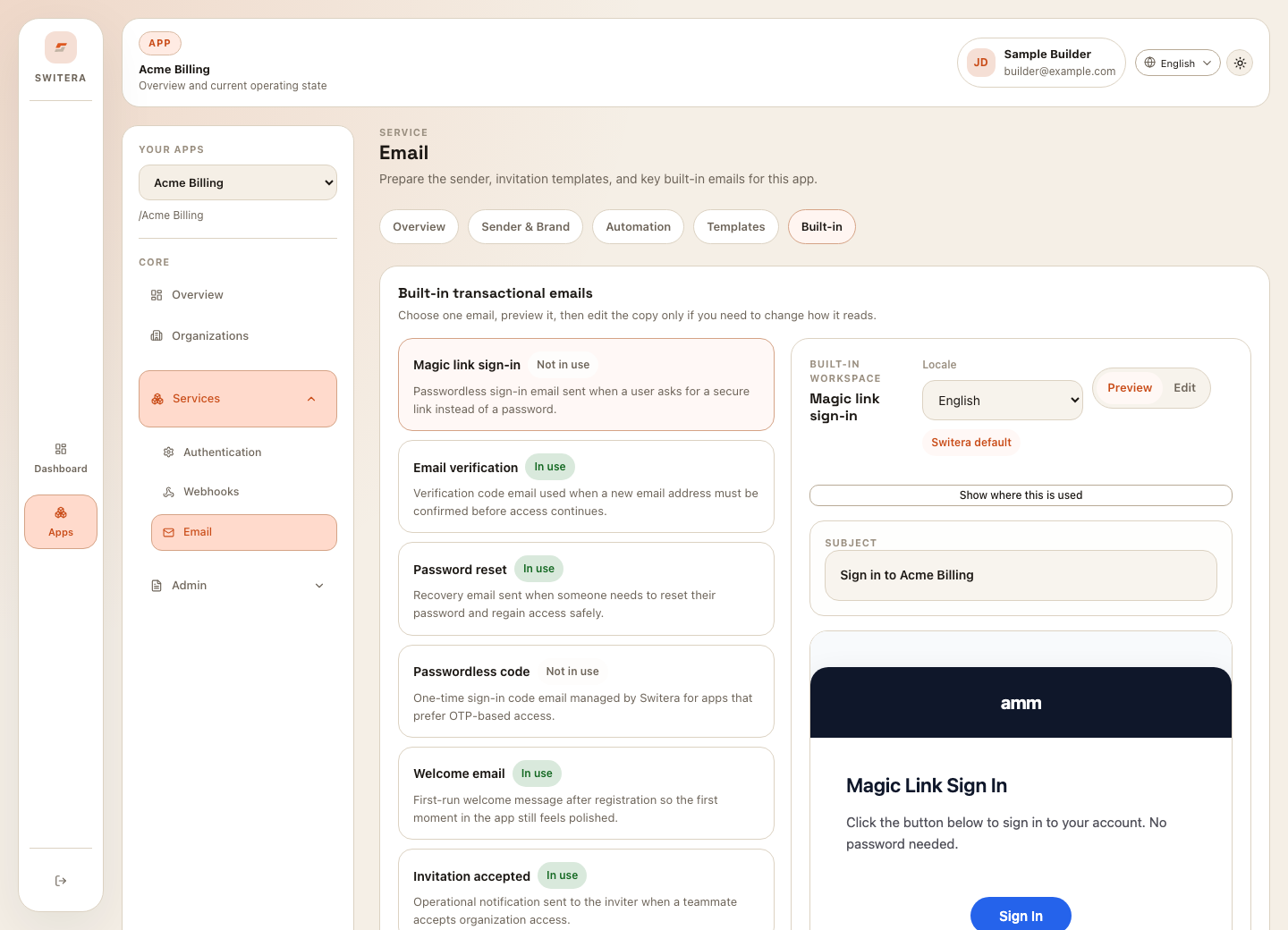Switch to the Sender & Brand tab
Screen dimensions: 1288x930
click(526, 227)
